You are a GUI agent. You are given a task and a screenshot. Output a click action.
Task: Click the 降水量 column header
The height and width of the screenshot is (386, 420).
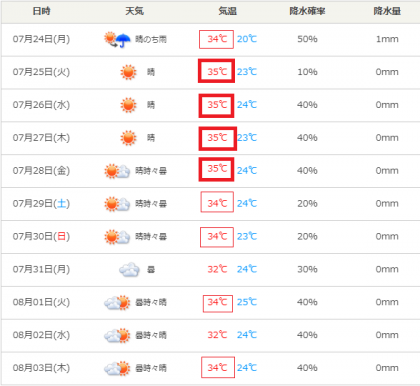coord(387,11)
